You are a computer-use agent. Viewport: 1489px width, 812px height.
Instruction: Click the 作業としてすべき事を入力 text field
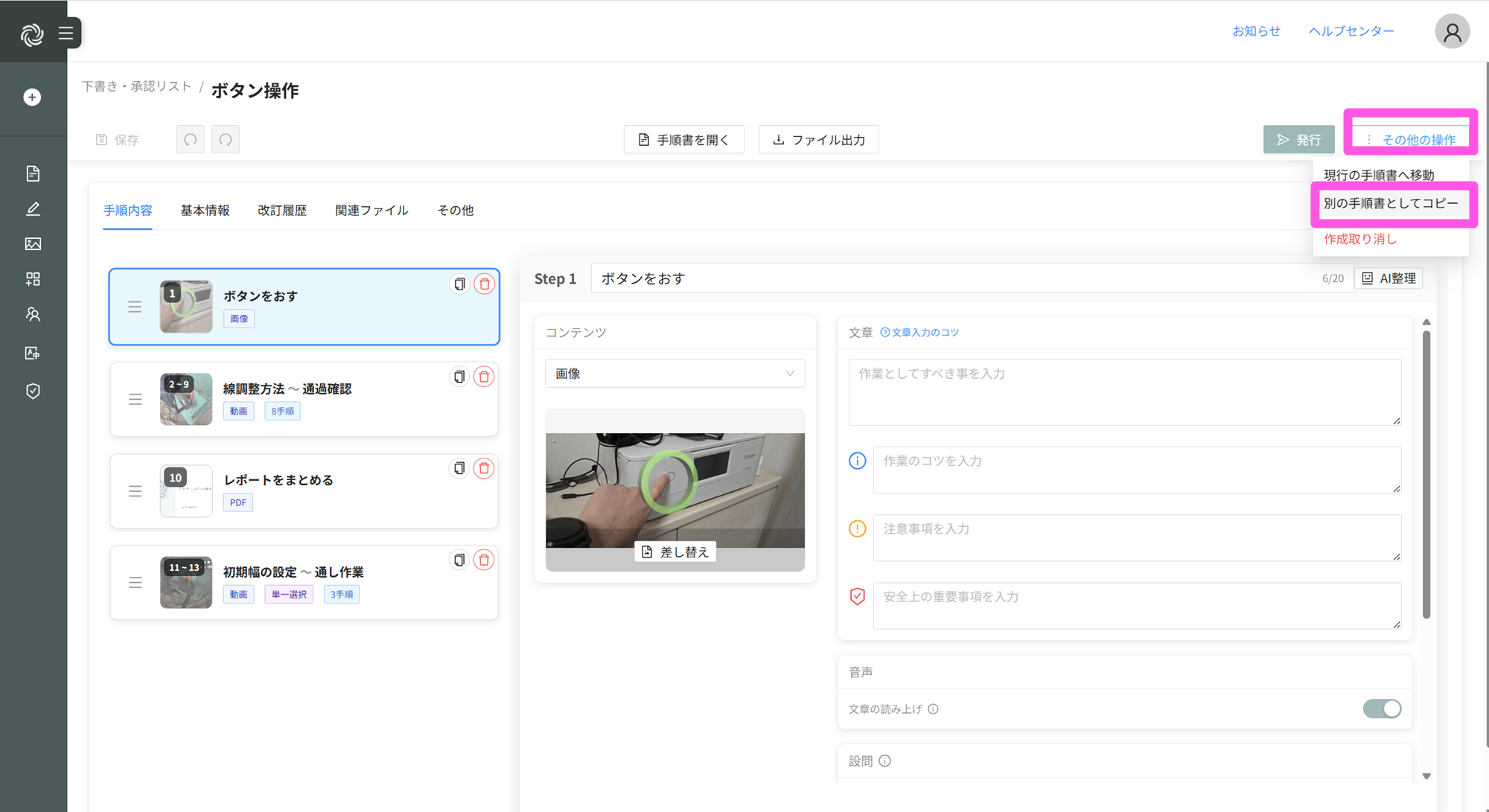1124,392
